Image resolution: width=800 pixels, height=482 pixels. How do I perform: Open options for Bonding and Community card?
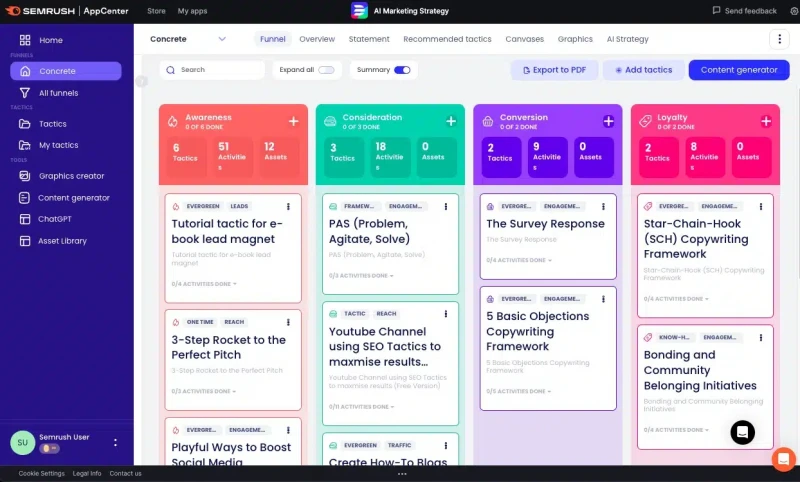click(761, 338)
